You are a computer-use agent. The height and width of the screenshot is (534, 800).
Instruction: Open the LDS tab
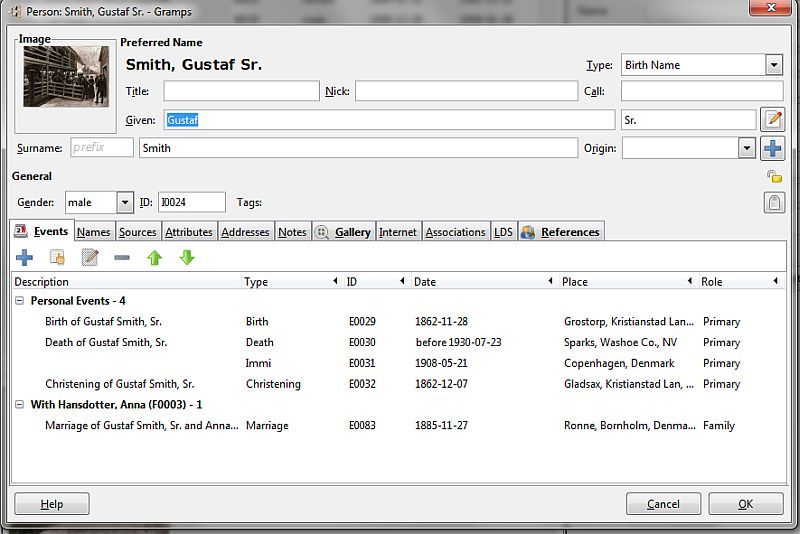pos(504,232)
